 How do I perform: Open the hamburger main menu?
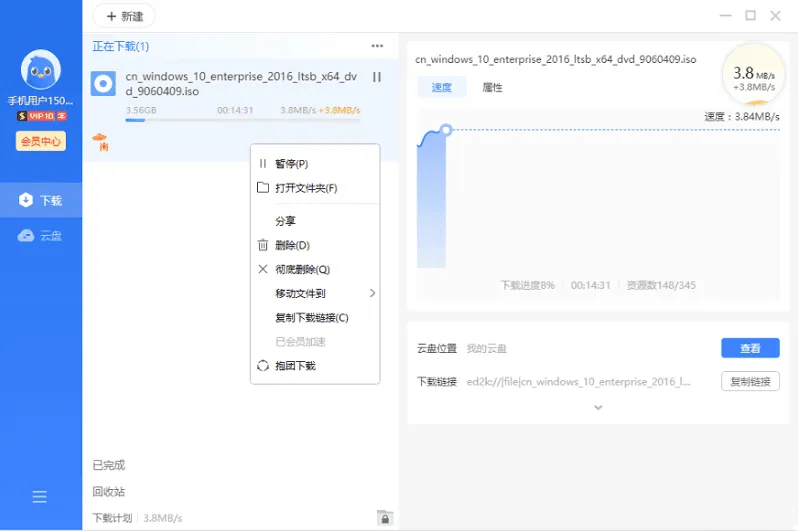(x=40, y=496)
